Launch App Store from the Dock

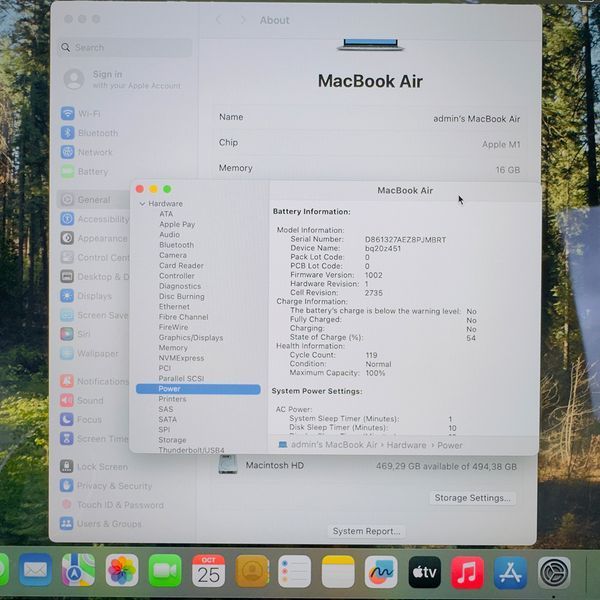pyautogui.click(x=510, y=573)
